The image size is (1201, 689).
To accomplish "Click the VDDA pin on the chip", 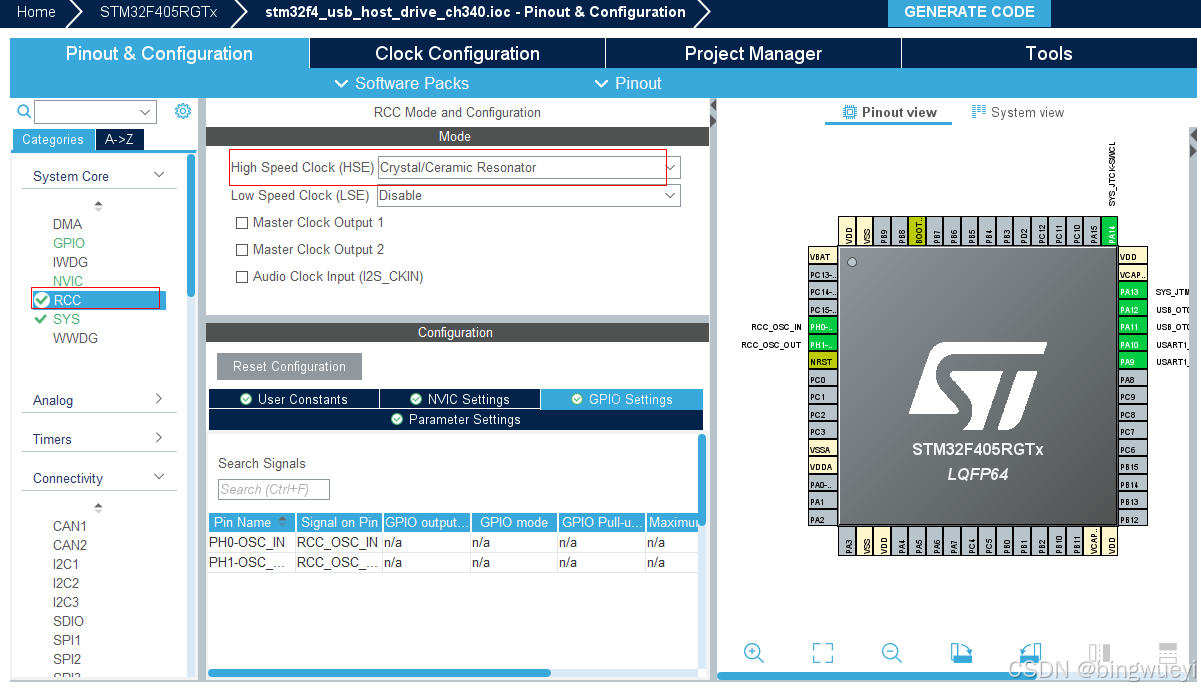I will coord(822,467).
